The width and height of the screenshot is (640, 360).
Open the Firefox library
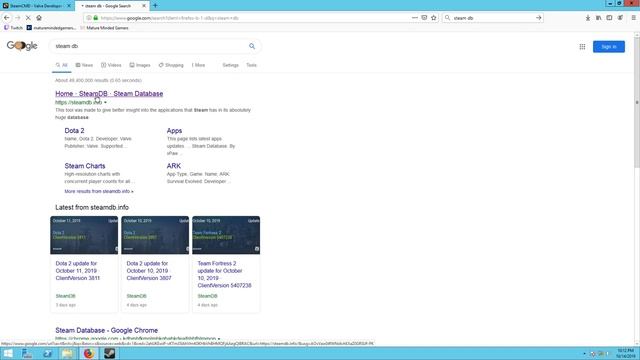[598, 18]
